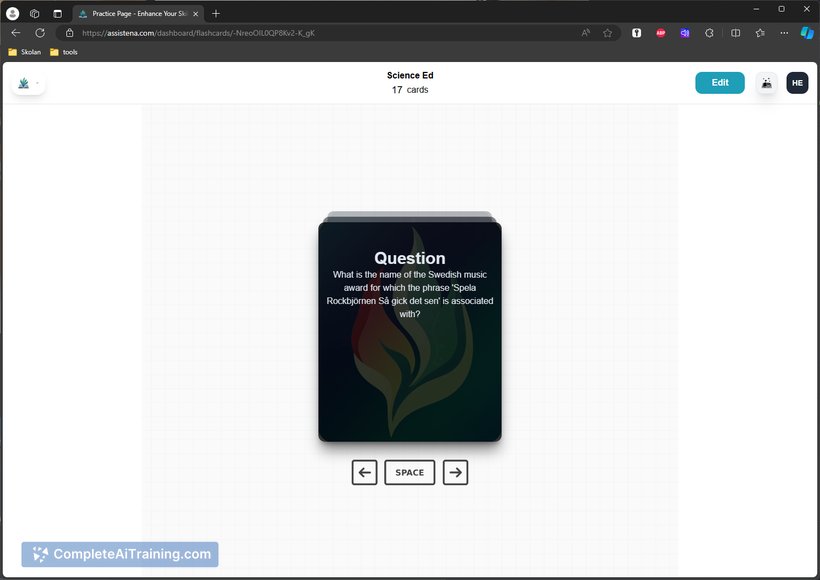Screen dimensions: 820x580
Task: Open the picture icon next to Edit
Action: coord(767,83)
